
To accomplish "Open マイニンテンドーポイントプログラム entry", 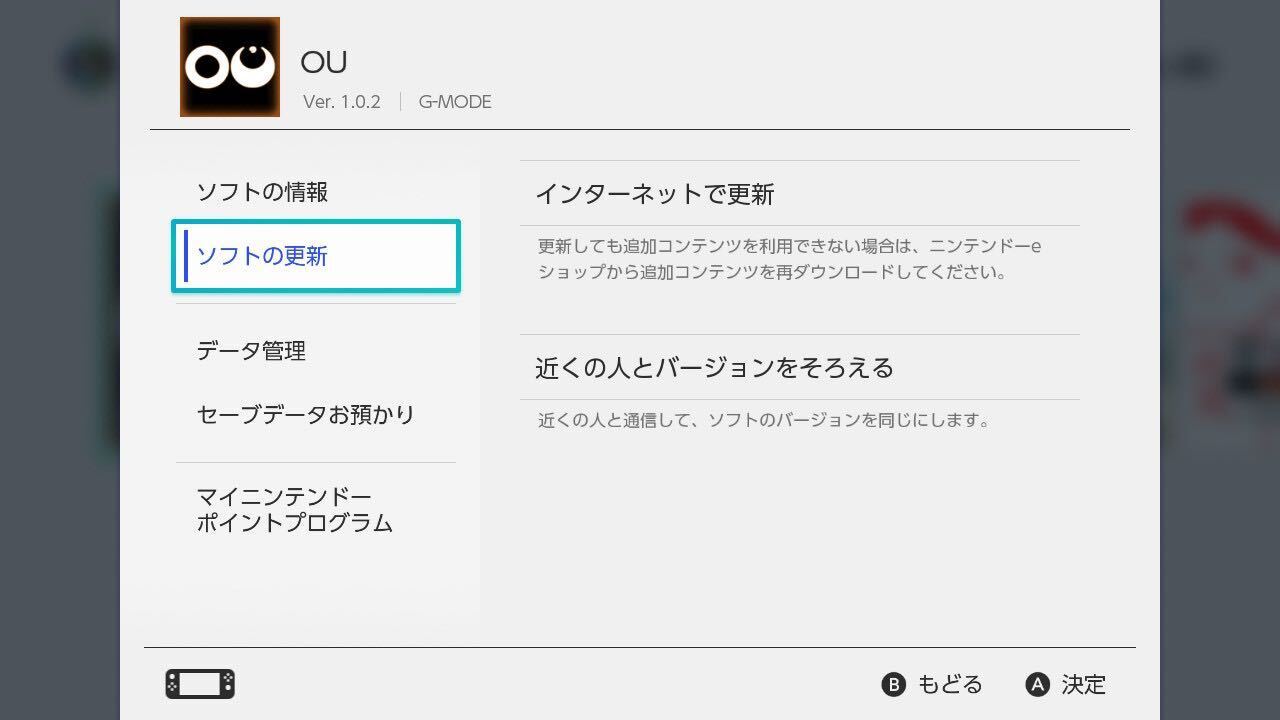I will (295, 510).
